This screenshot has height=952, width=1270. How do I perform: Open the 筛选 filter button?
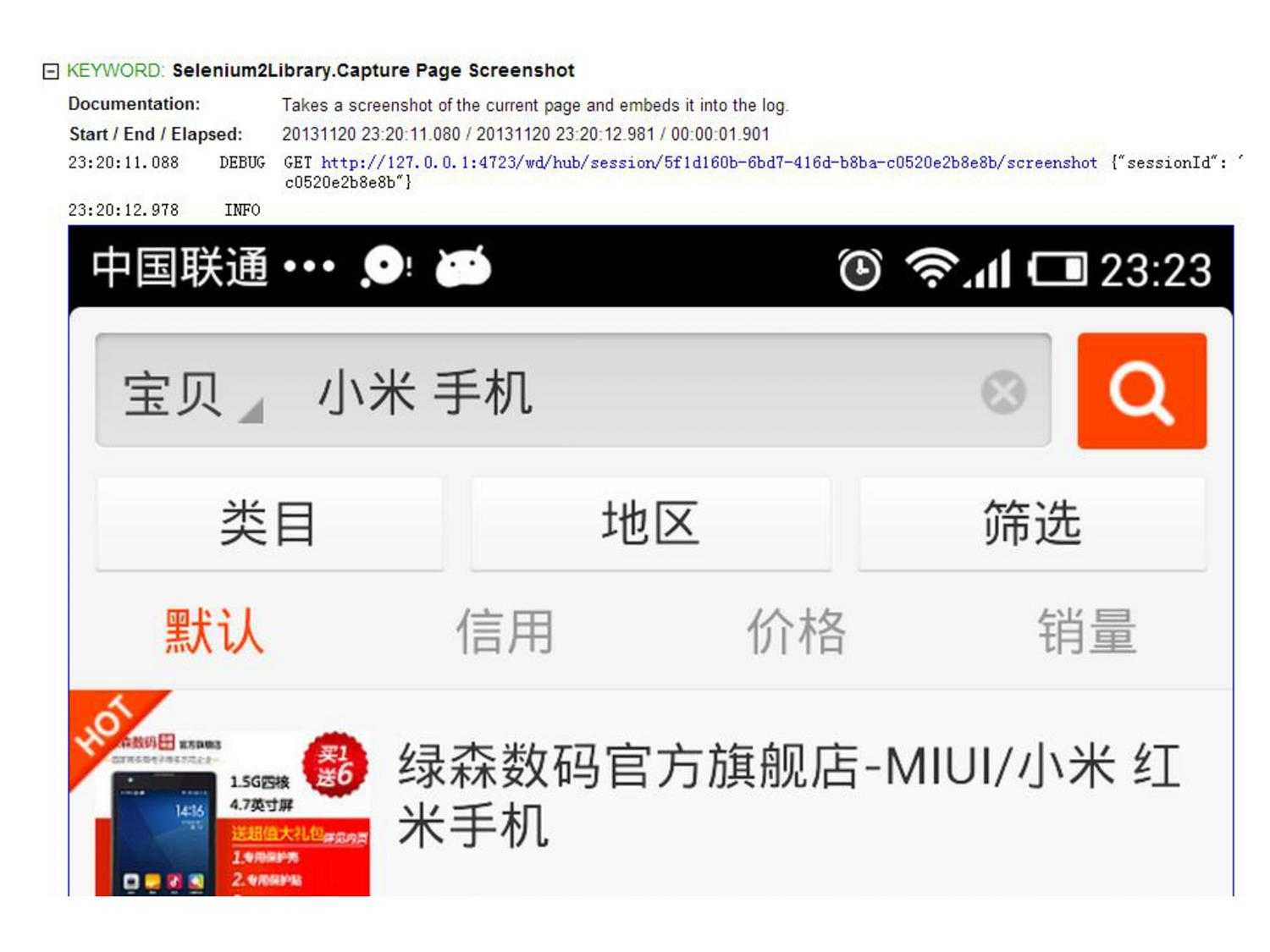click(x=1032, y=523)
